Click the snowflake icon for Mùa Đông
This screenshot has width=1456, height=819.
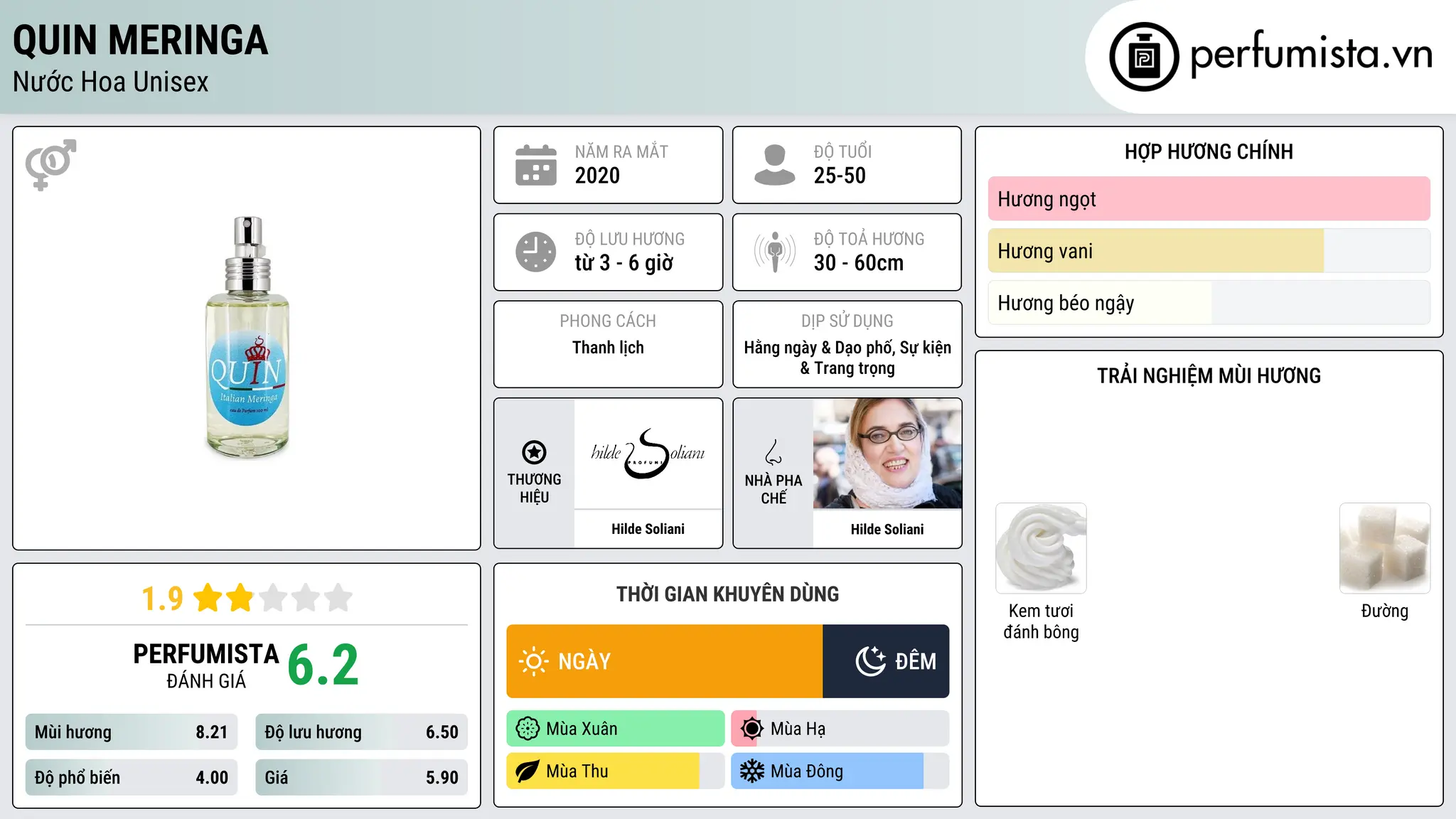(752, 771)
